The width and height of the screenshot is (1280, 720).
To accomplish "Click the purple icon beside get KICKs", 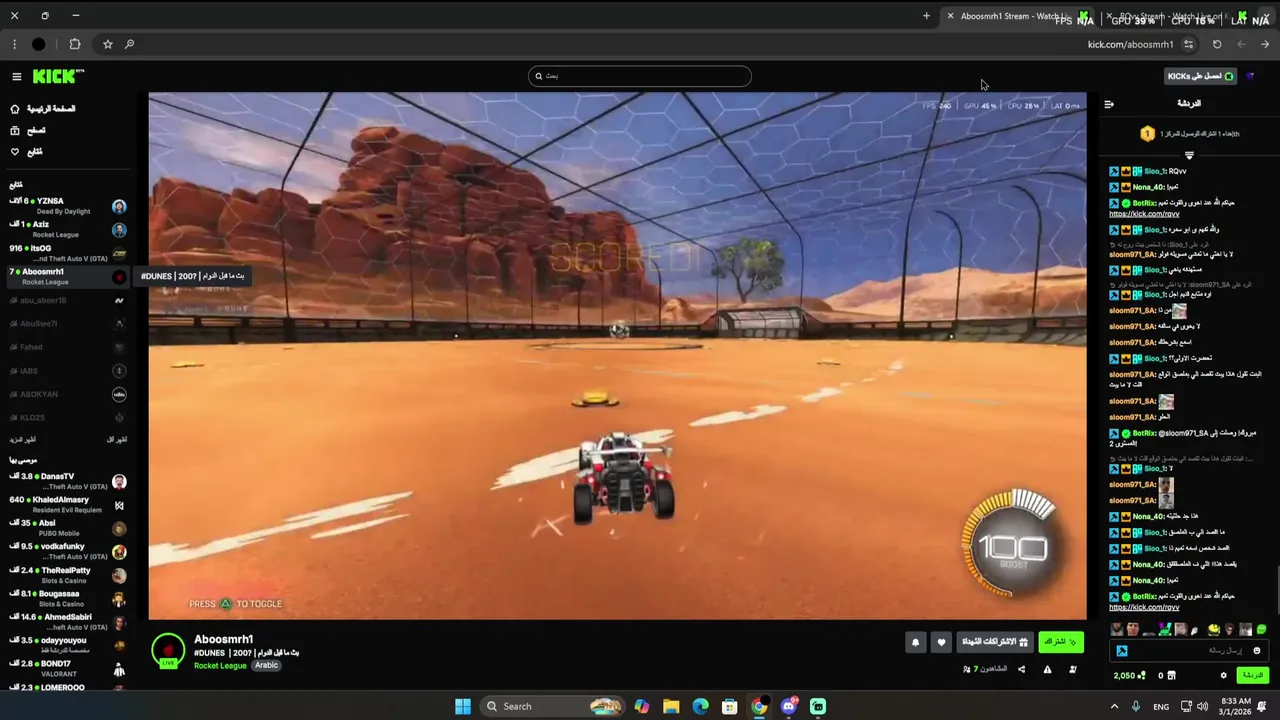I will 1250,76.
